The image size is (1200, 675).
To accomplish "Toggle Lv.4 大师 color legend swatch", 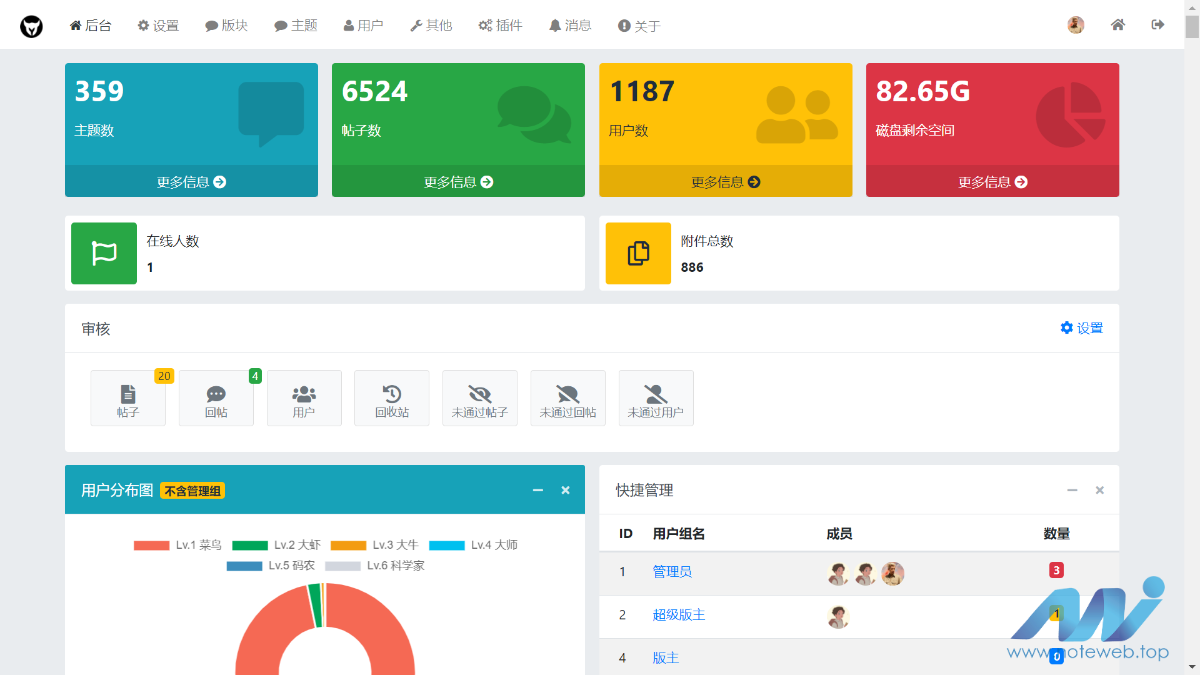I will pyautogui.click(x=447, y=545).
